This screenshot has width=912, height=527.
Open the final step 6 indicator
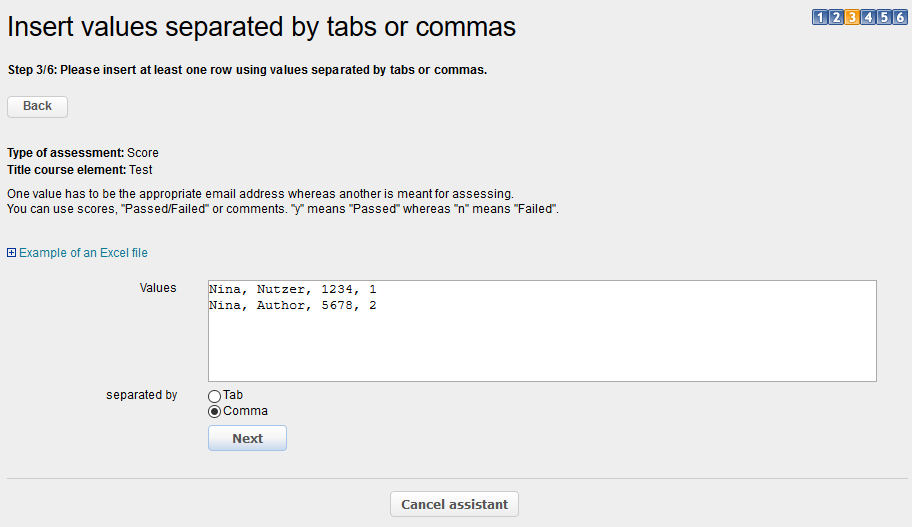[x=900, y=17]
